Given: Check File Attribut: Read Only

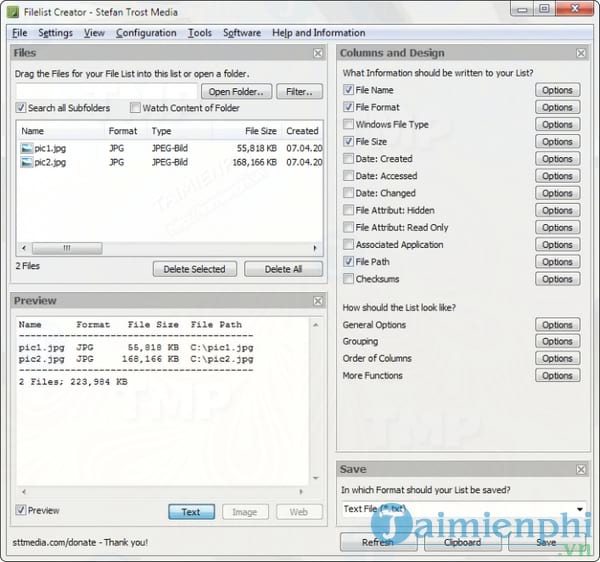Looking at the screenshot, I should (x=348, y=228).
